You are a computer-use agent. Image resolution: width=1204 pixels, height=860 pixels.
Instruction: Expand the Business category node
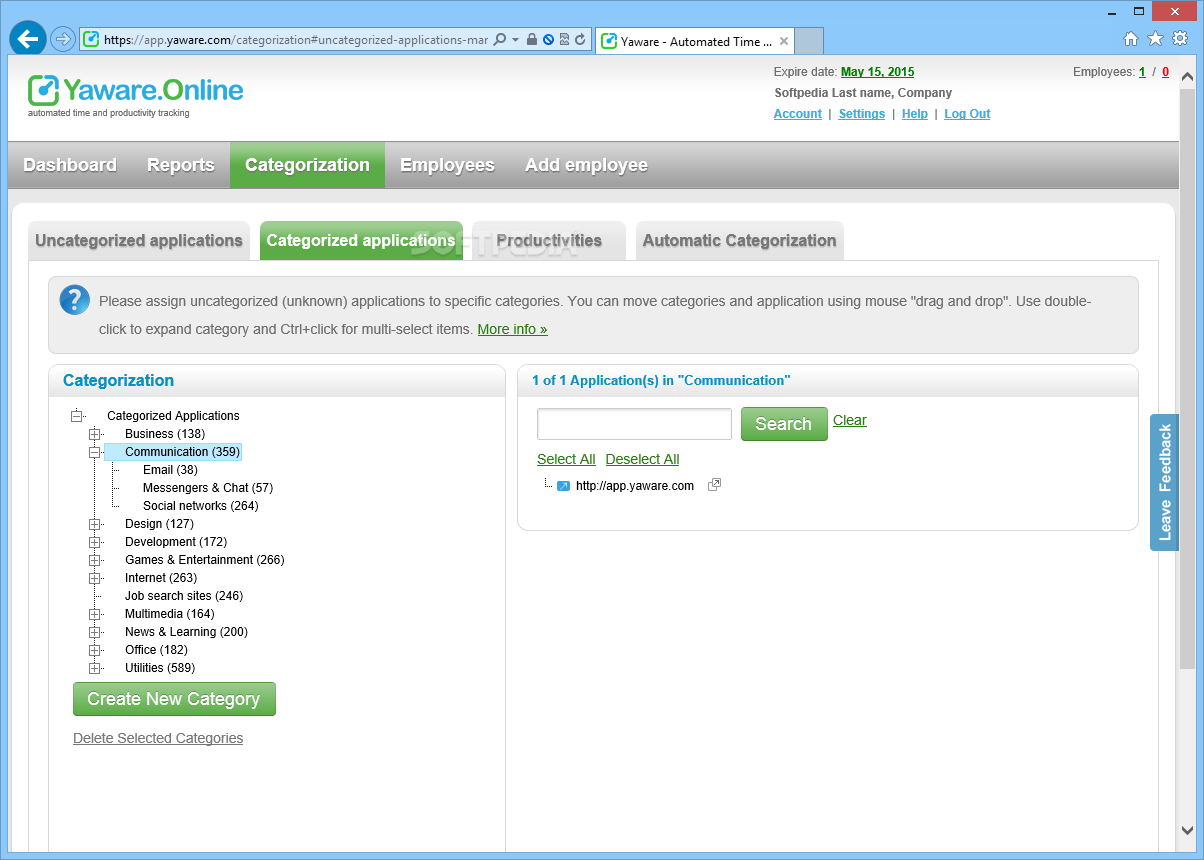coord(95,434)
